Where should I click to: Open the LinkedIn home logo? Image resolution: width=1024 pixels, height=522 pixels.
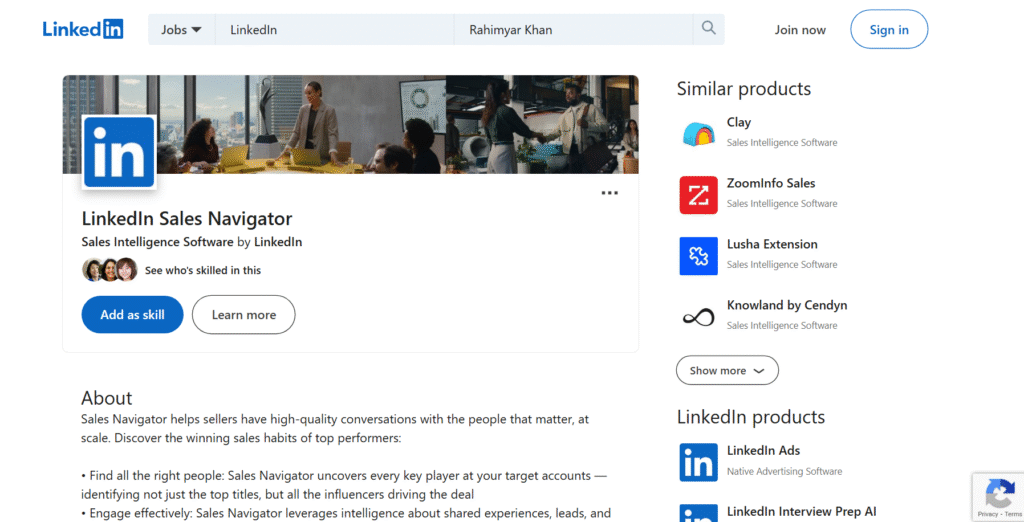pos(83,29)
